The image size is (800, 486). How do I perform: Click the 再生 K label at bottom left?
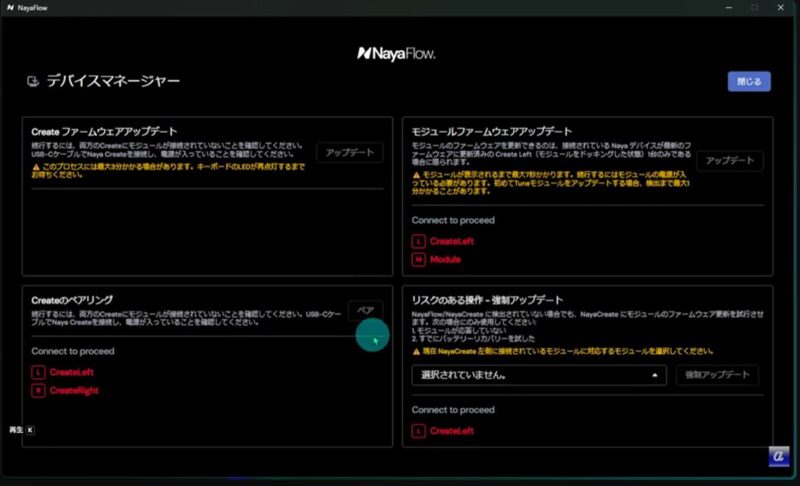pos(22,429)
